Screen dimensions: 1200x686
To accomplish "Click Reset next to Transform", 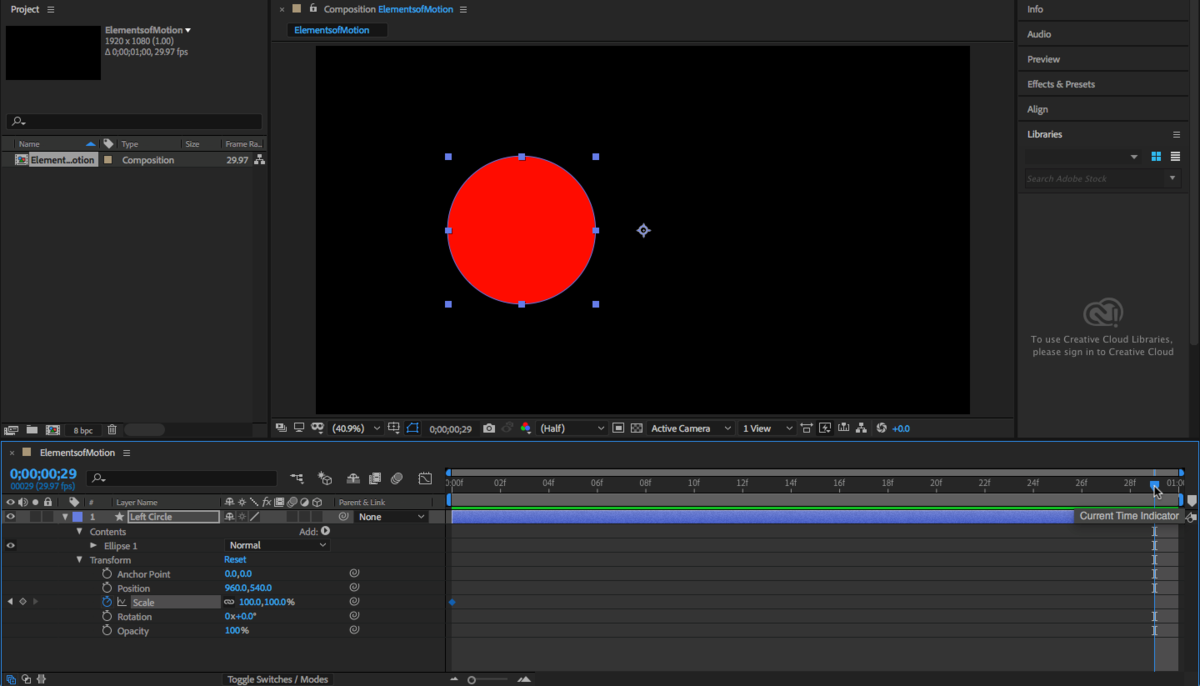I will (x=235, y=560).
